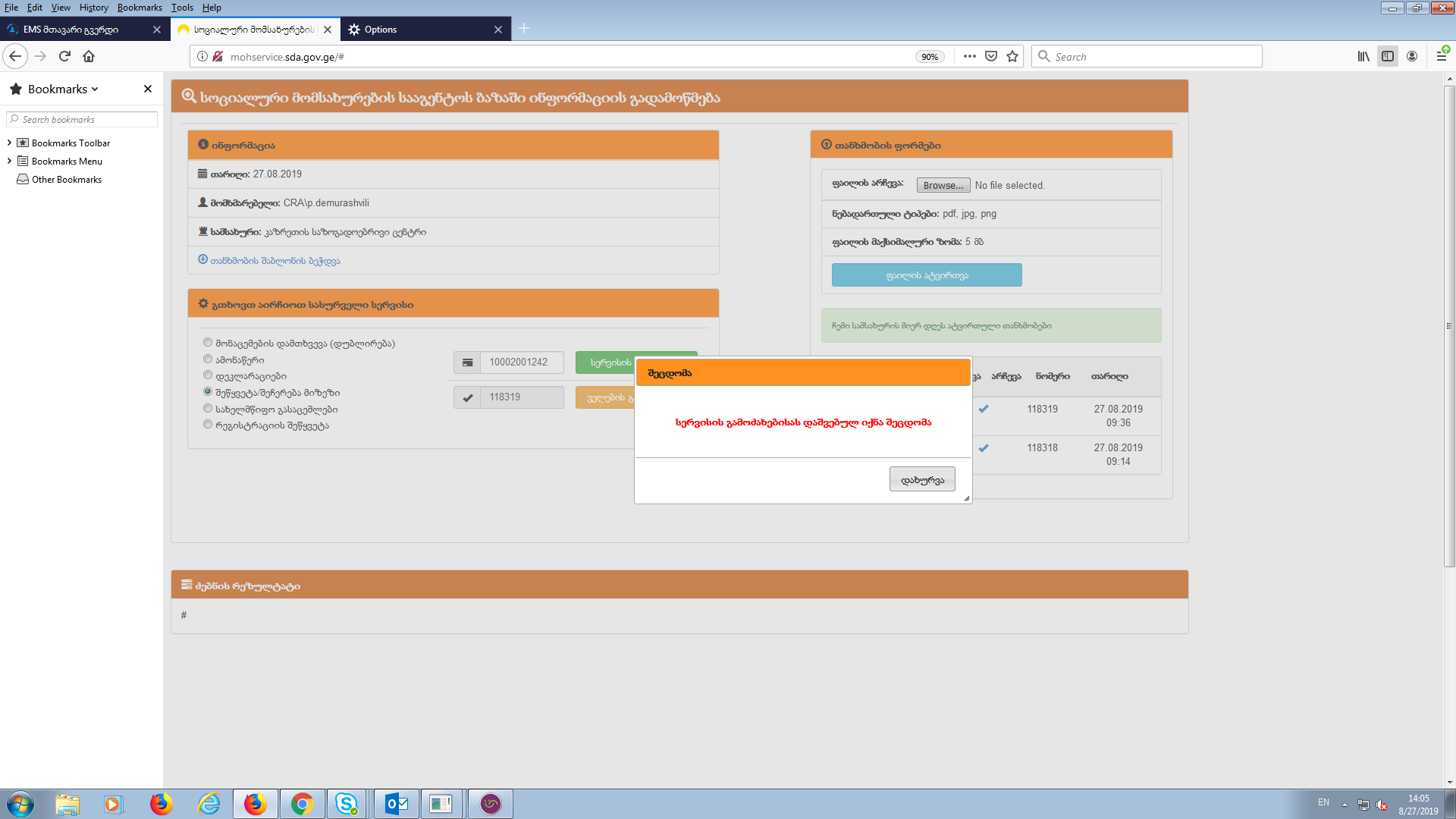
Task: Open page actions three-dots menu
Action: point(969,56)
